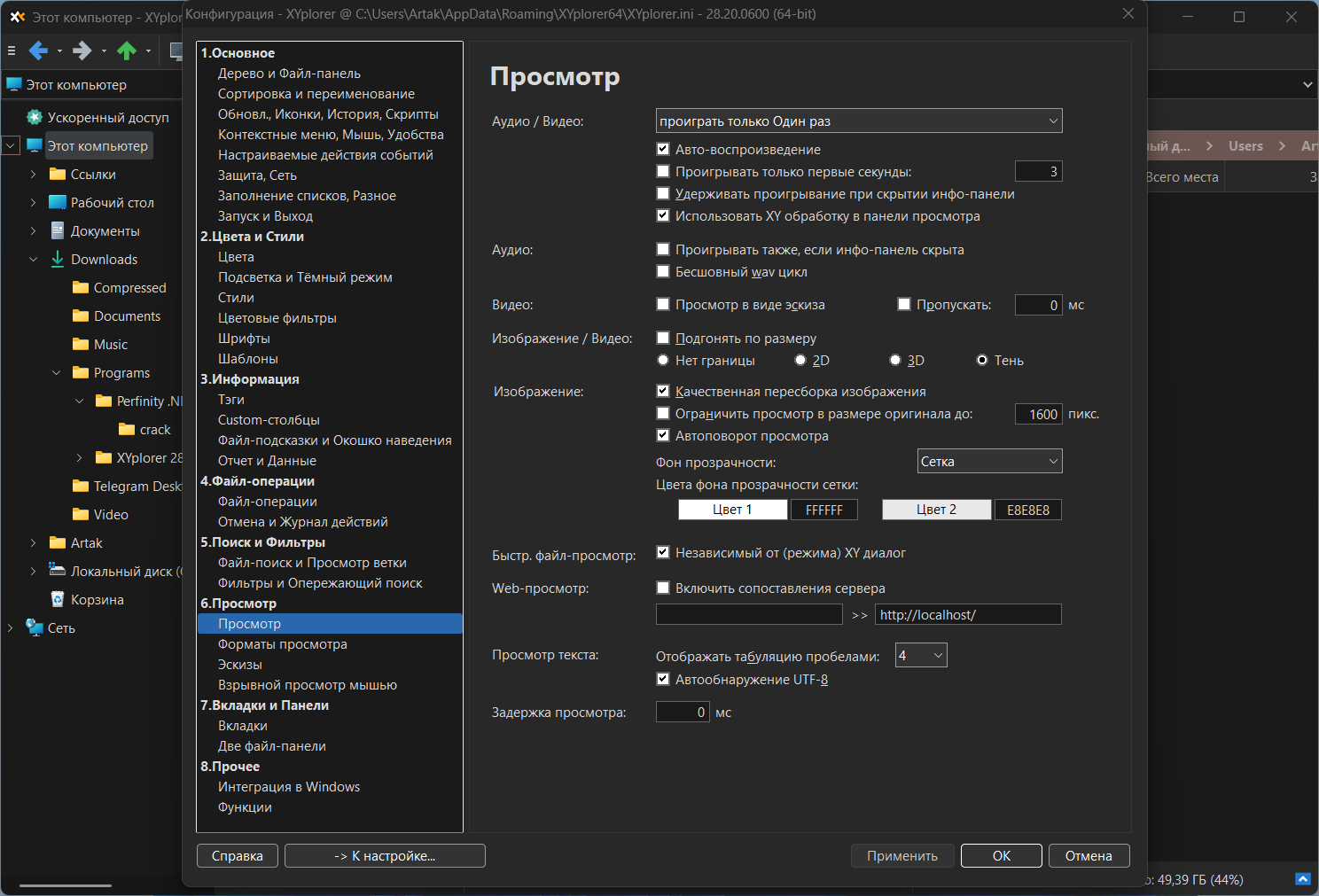Click the crack folder icon in tree
This screenshot has height=896, width=1319.
pyautogui.click(x=127, y=429)
